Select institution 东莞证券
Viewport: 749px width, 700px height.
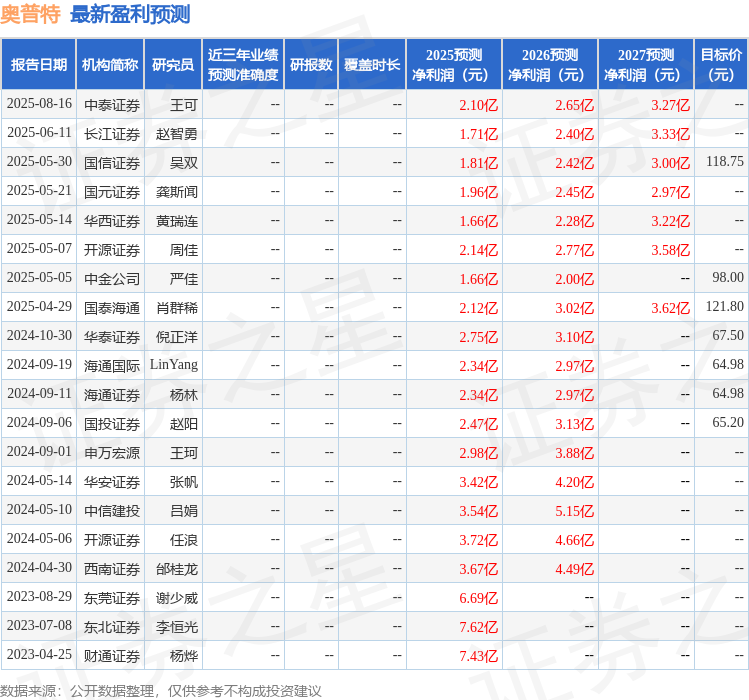pos(112,598)
